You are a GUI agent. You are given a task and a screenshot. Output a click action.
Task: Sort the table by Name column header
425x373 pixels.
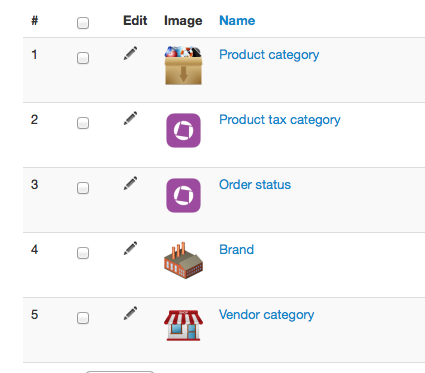[237, 21]
